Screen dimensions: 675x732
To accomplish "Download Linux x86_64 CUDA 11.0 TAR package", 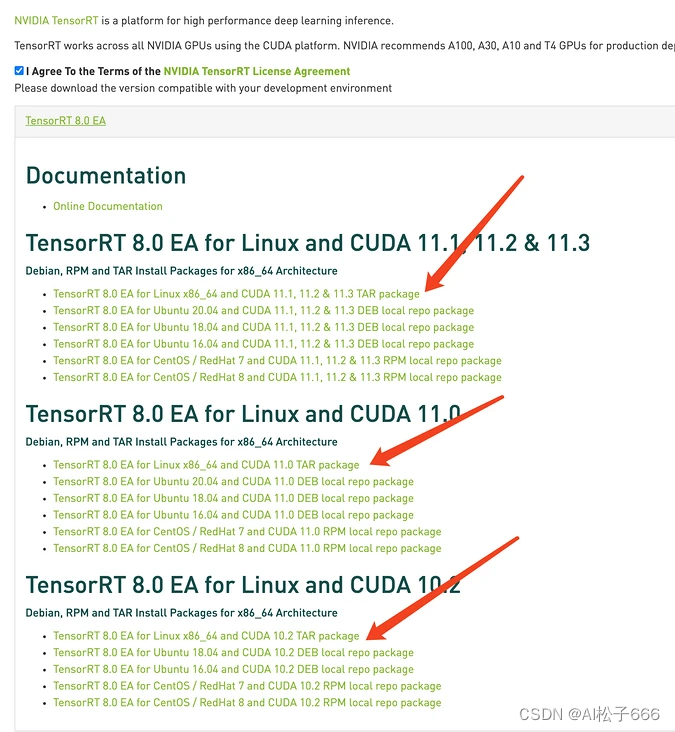I will [x=206, y=465].
